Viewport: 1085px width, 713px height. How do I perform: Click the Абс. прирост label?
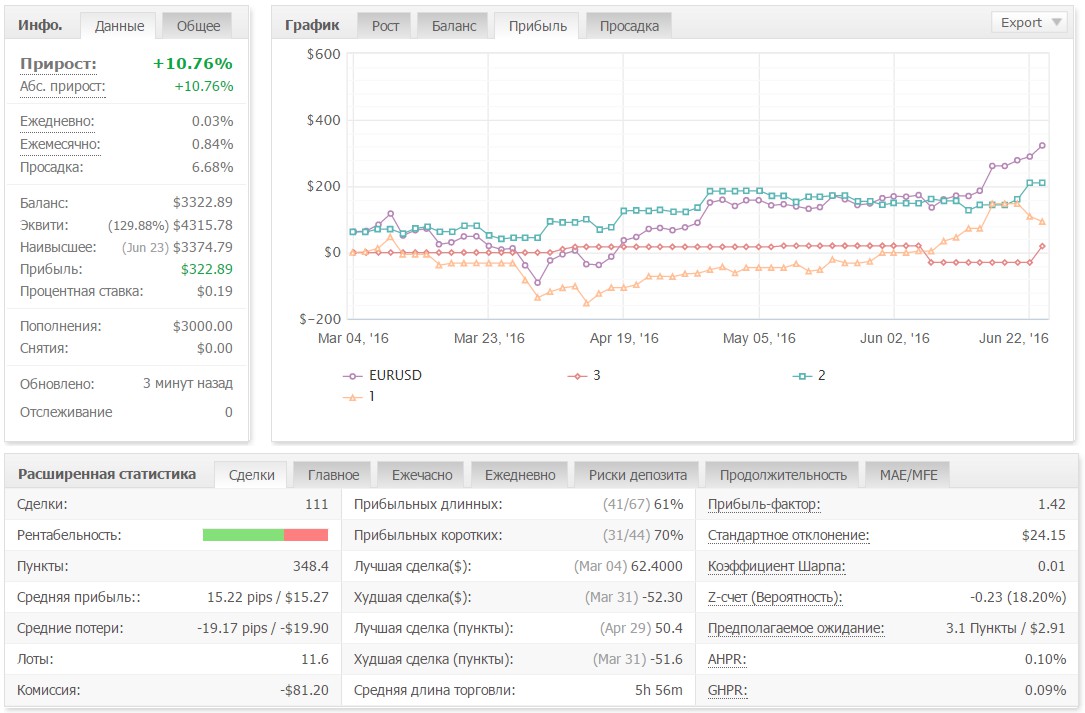click(62, 87)
